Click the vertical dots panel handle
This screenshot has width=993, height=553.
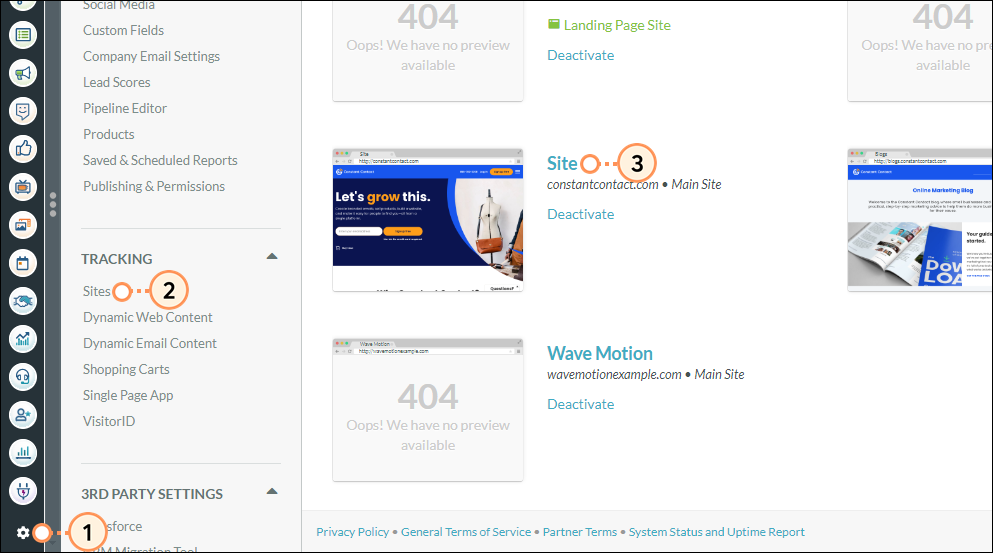coord(53,205)
